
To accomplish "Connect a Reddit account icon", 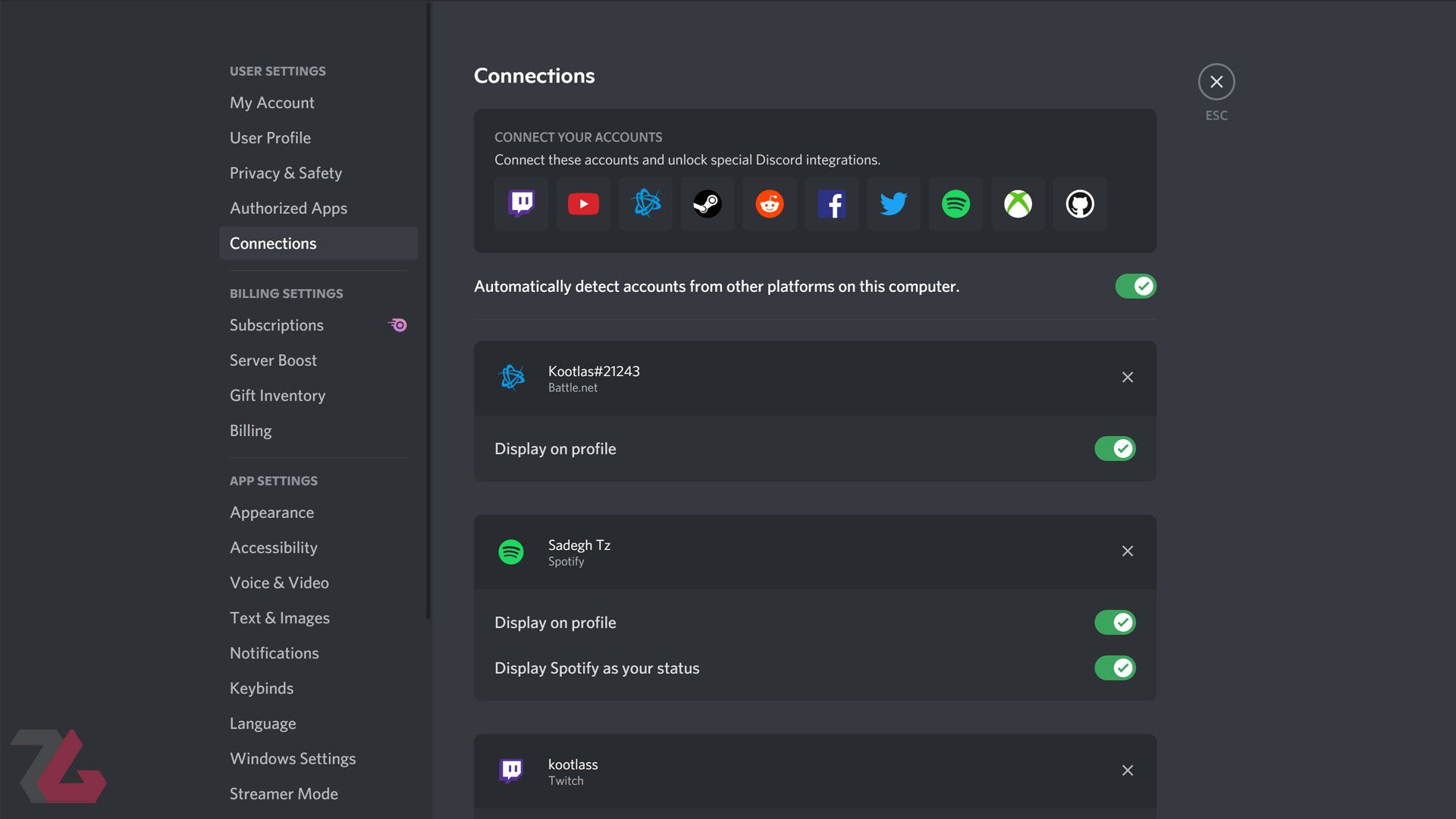I will pyautogui.click(x=770, y=204).
